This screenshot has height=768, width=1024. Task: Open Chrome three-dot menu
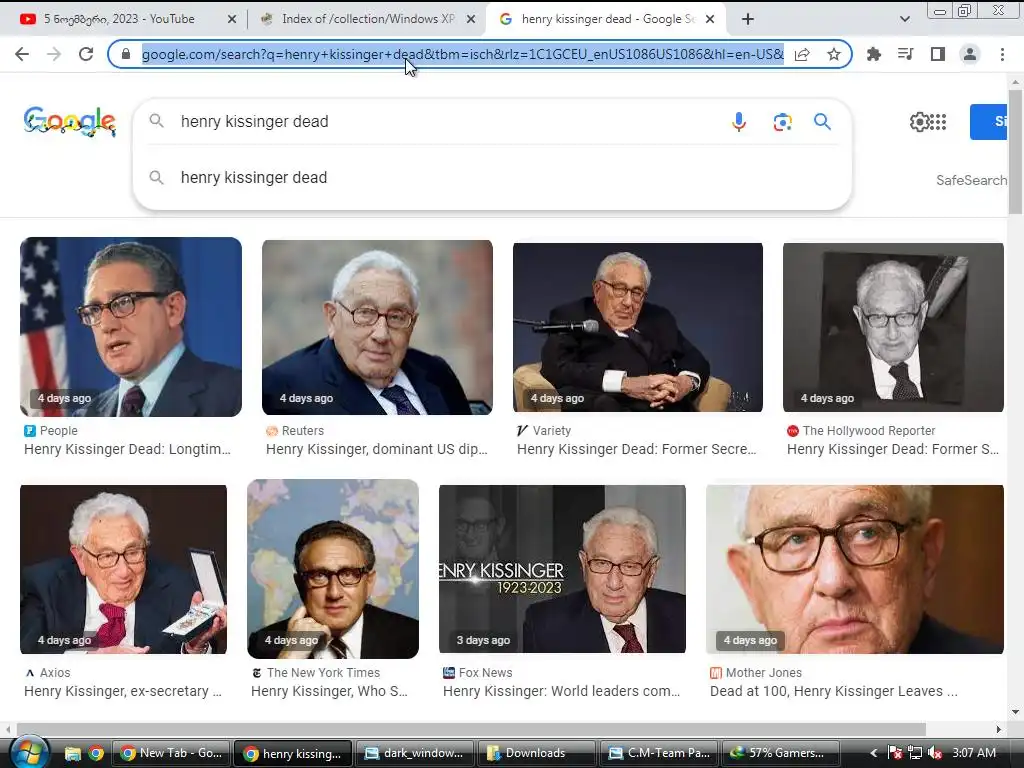point(1002,54)
